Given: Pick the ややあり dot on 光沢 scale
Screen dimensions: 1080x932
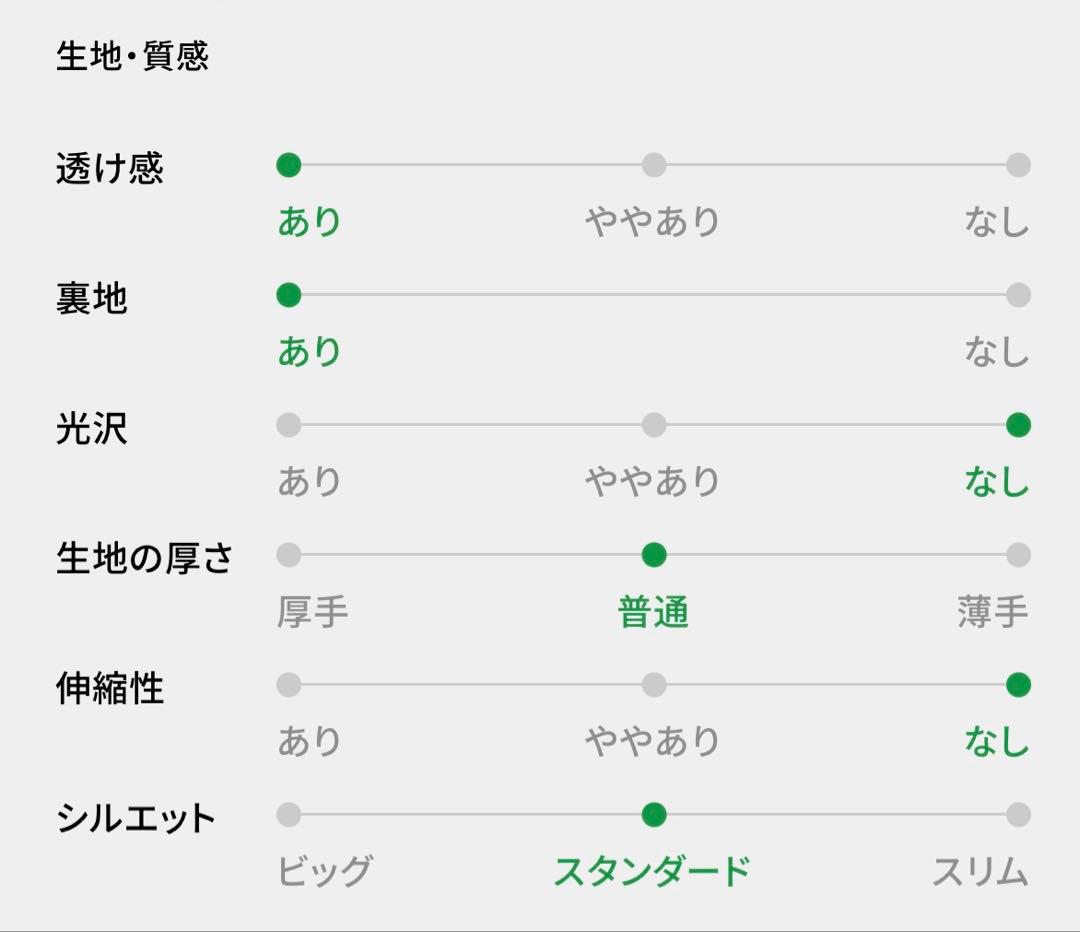Looking at the screenshot, I should coord(654,425).
